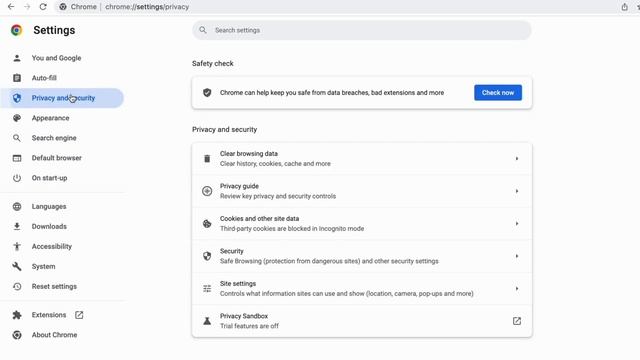
Task: Go to the Appearance section
Action: click(x=50, y=118)
